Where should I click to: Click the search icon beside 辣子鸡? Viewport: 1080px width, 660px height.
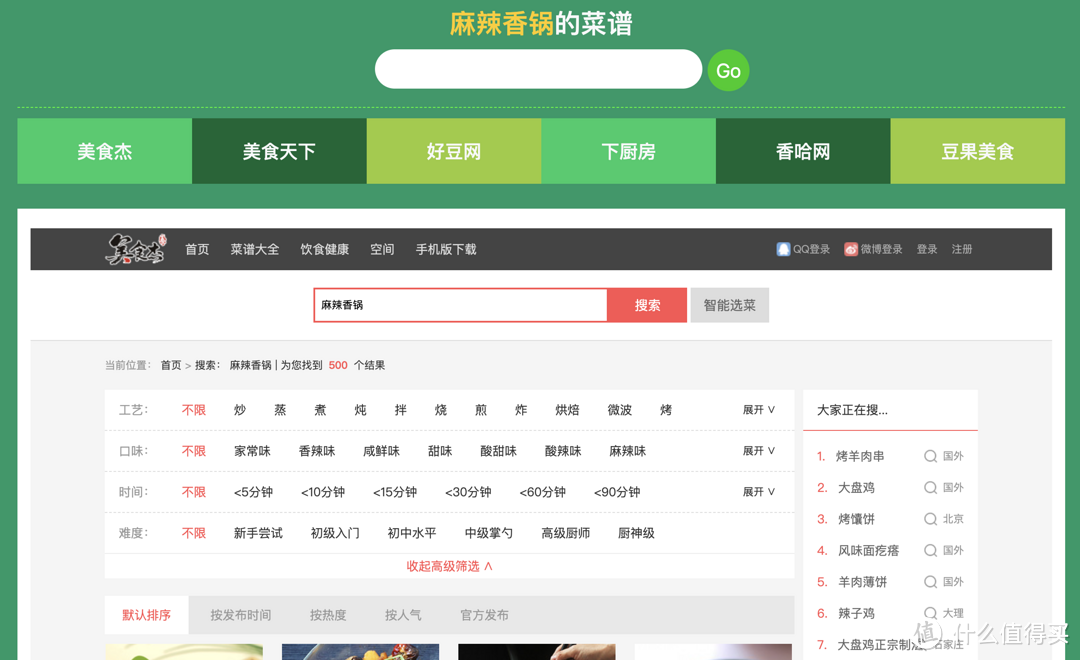coord(930,613)
